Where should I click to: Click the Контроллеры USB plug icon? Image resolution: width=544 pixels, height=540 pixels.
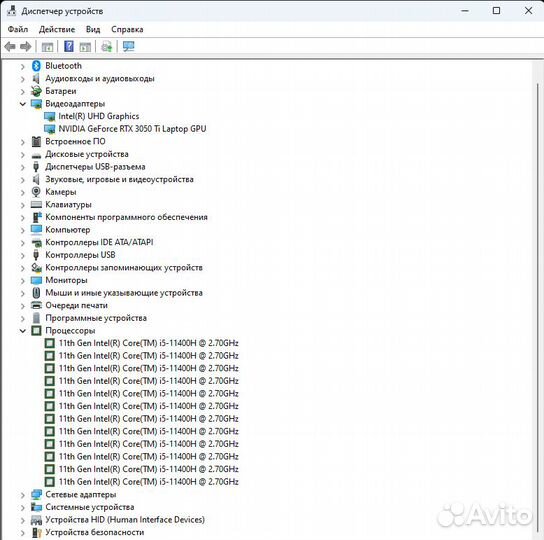36,255
